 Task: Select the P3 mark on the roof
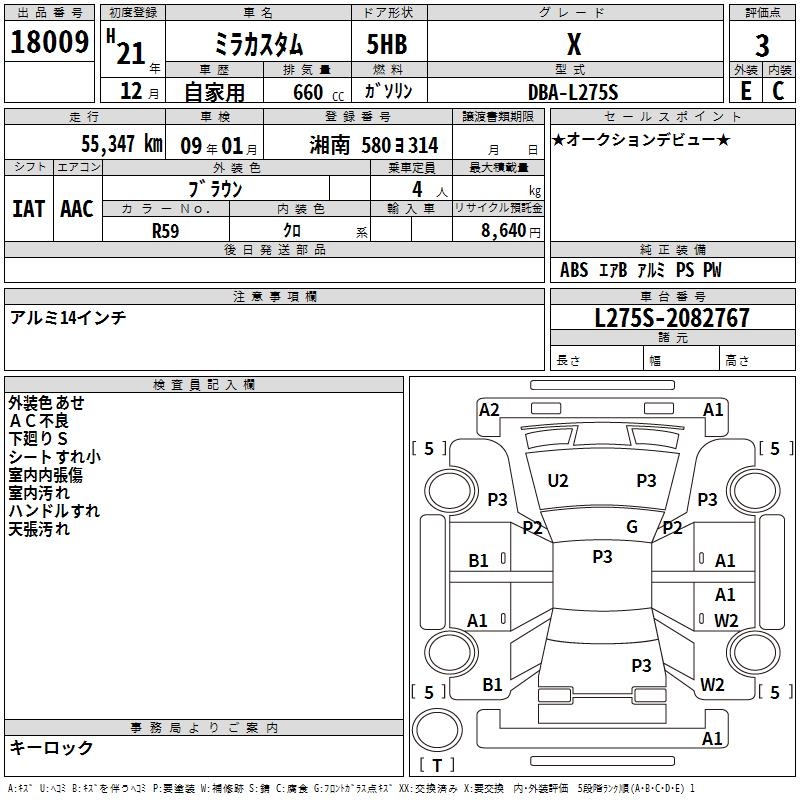click(602, 556)
